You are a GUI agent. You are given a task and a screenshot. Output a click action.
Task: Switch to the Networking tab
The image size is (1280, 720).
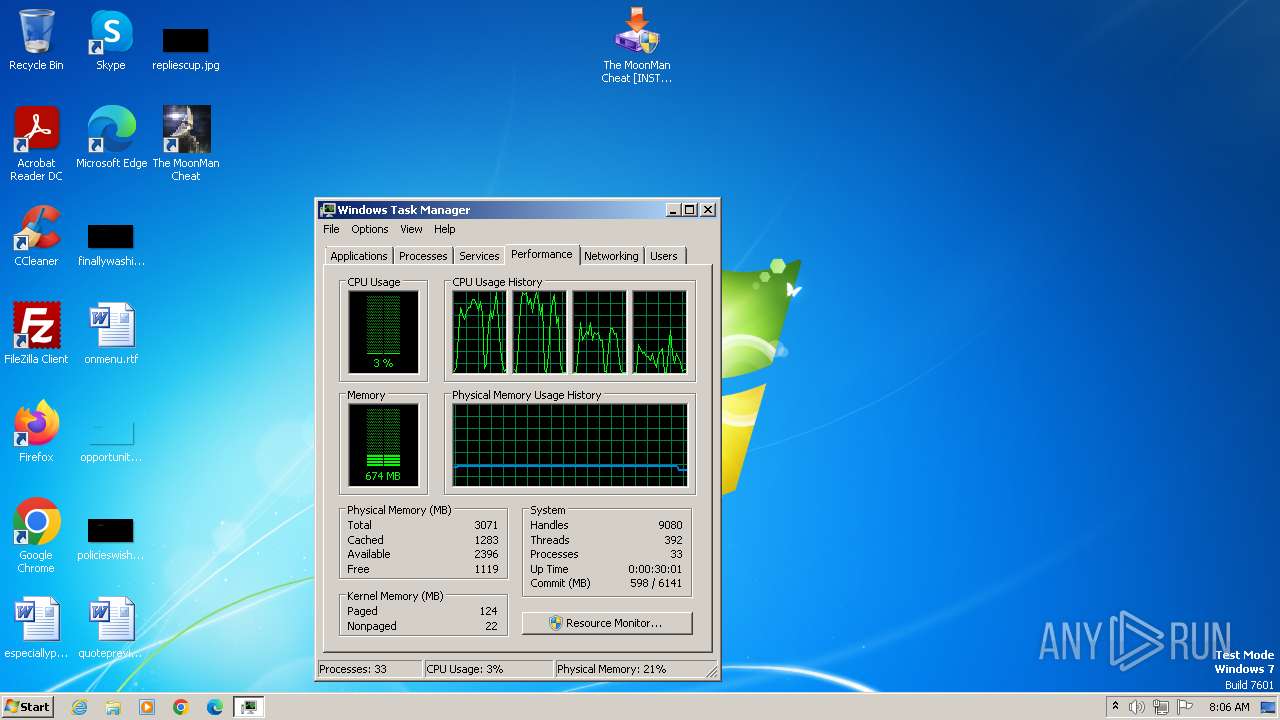611,256
